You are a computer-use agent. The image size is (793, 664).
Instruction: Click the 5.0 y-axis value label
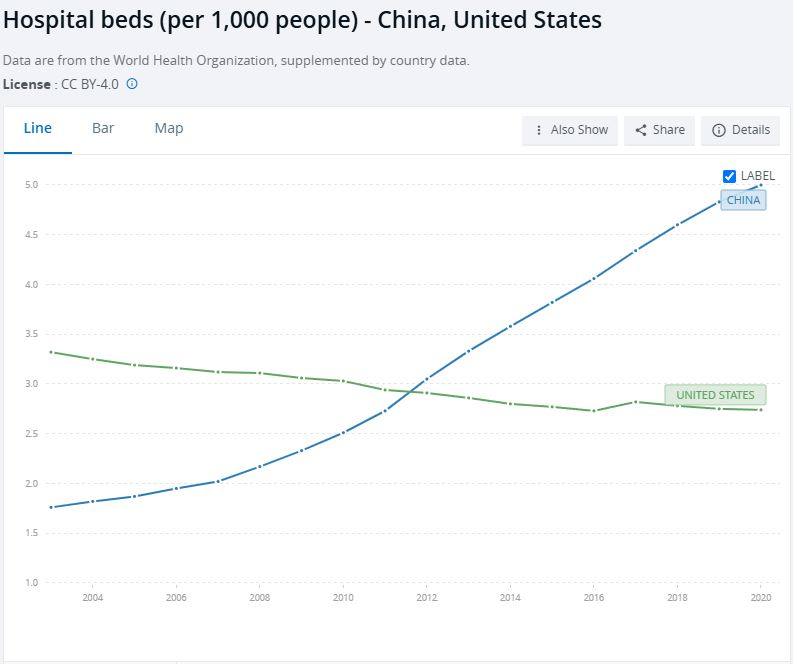[31, 185]
